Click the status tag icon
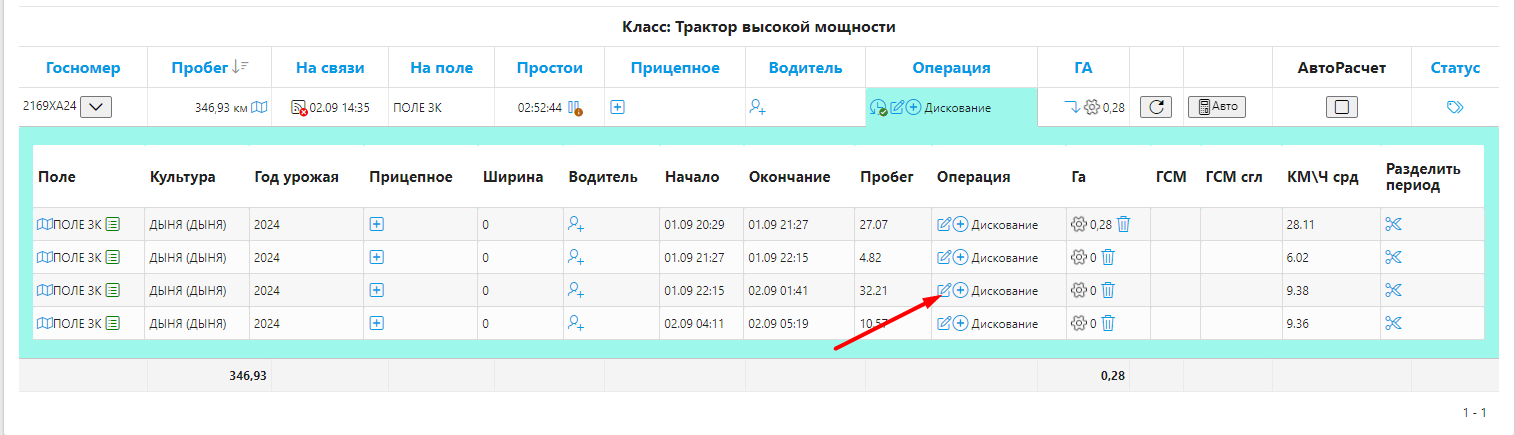Viewport: 1515px width, 435px height. pyautogui.click(x=1455, y=107)
